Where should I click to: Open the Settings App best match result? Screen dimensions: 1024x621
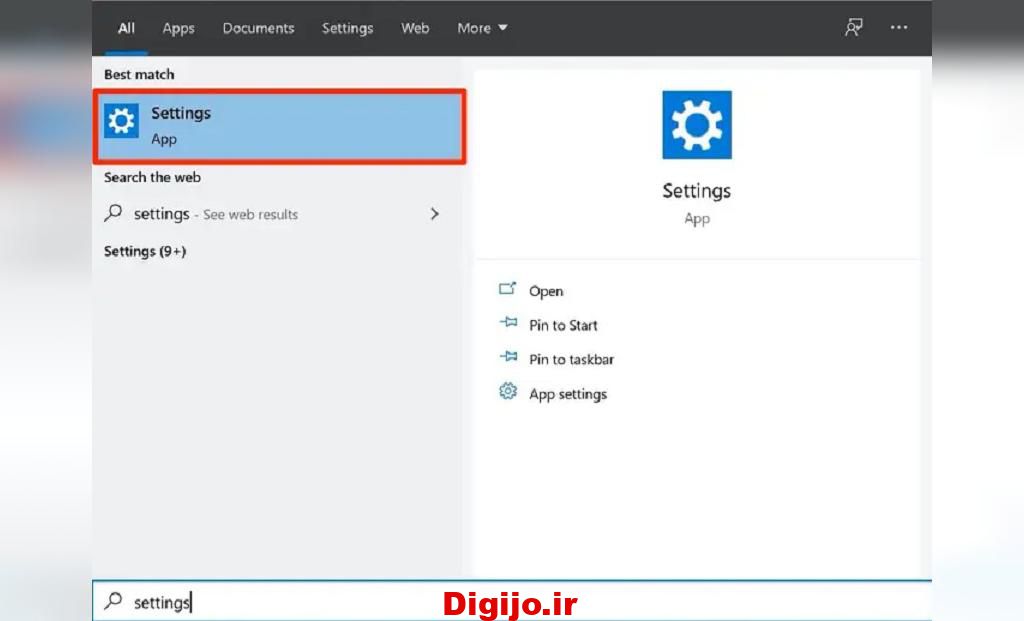(280, 126)
